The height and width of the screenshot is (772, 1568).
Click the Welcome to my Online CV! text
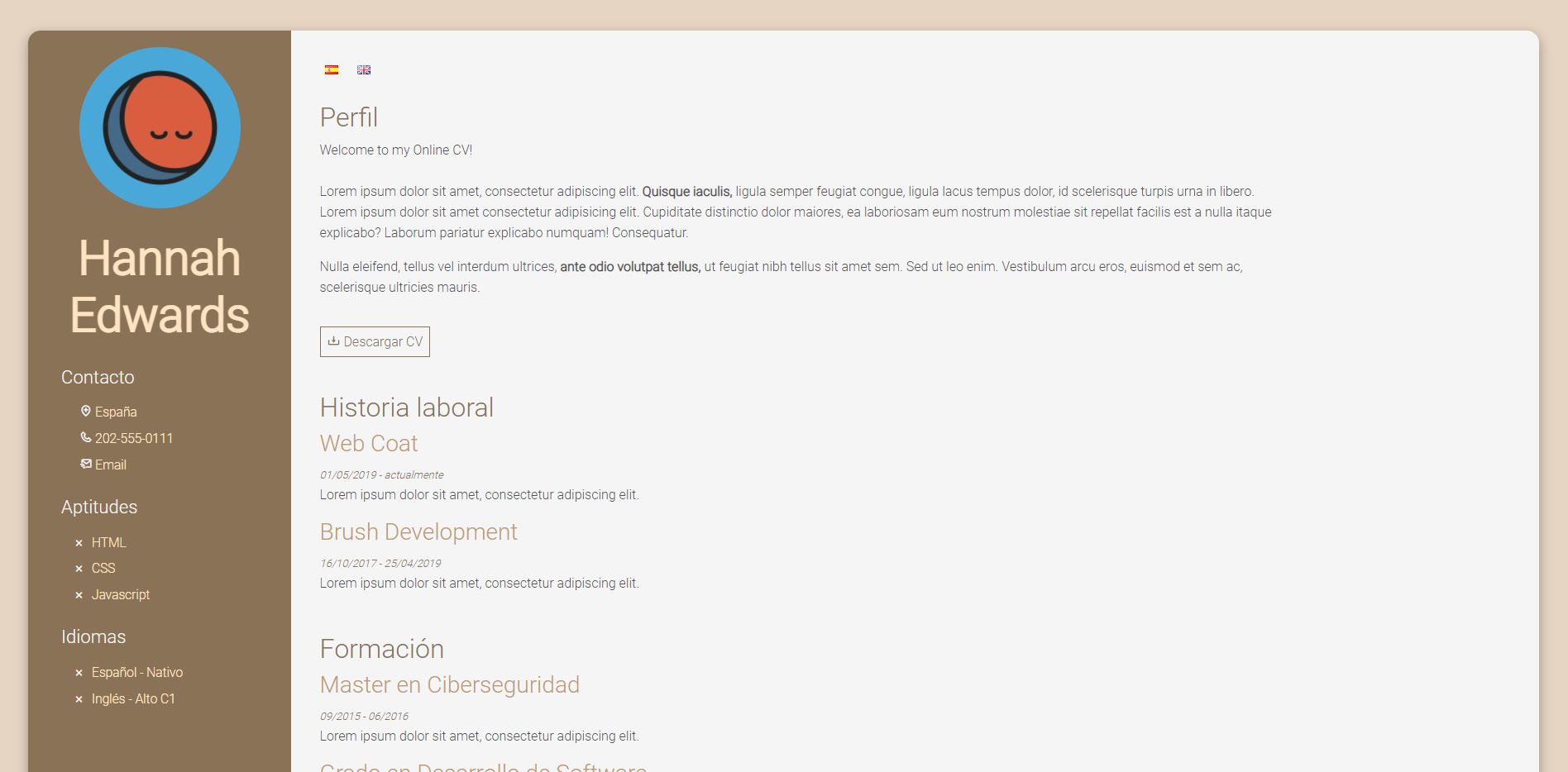click(396, 150)
